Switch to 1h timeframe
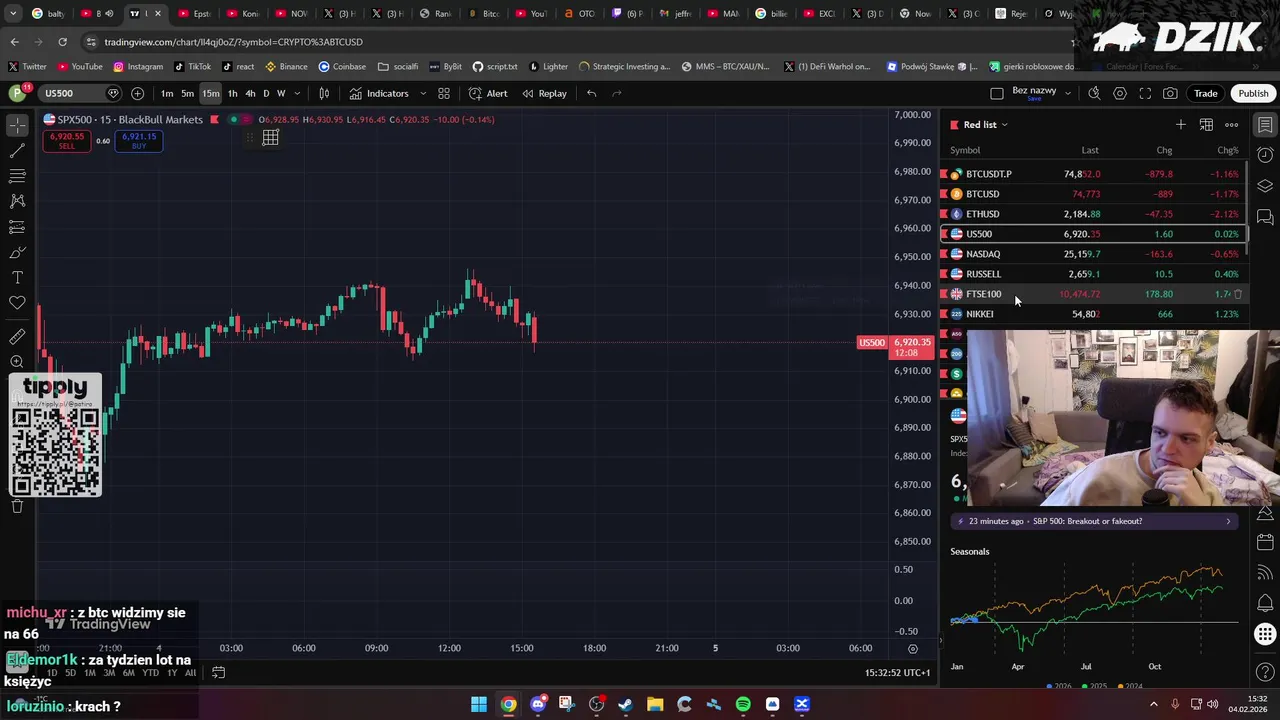 click(232, 93)
